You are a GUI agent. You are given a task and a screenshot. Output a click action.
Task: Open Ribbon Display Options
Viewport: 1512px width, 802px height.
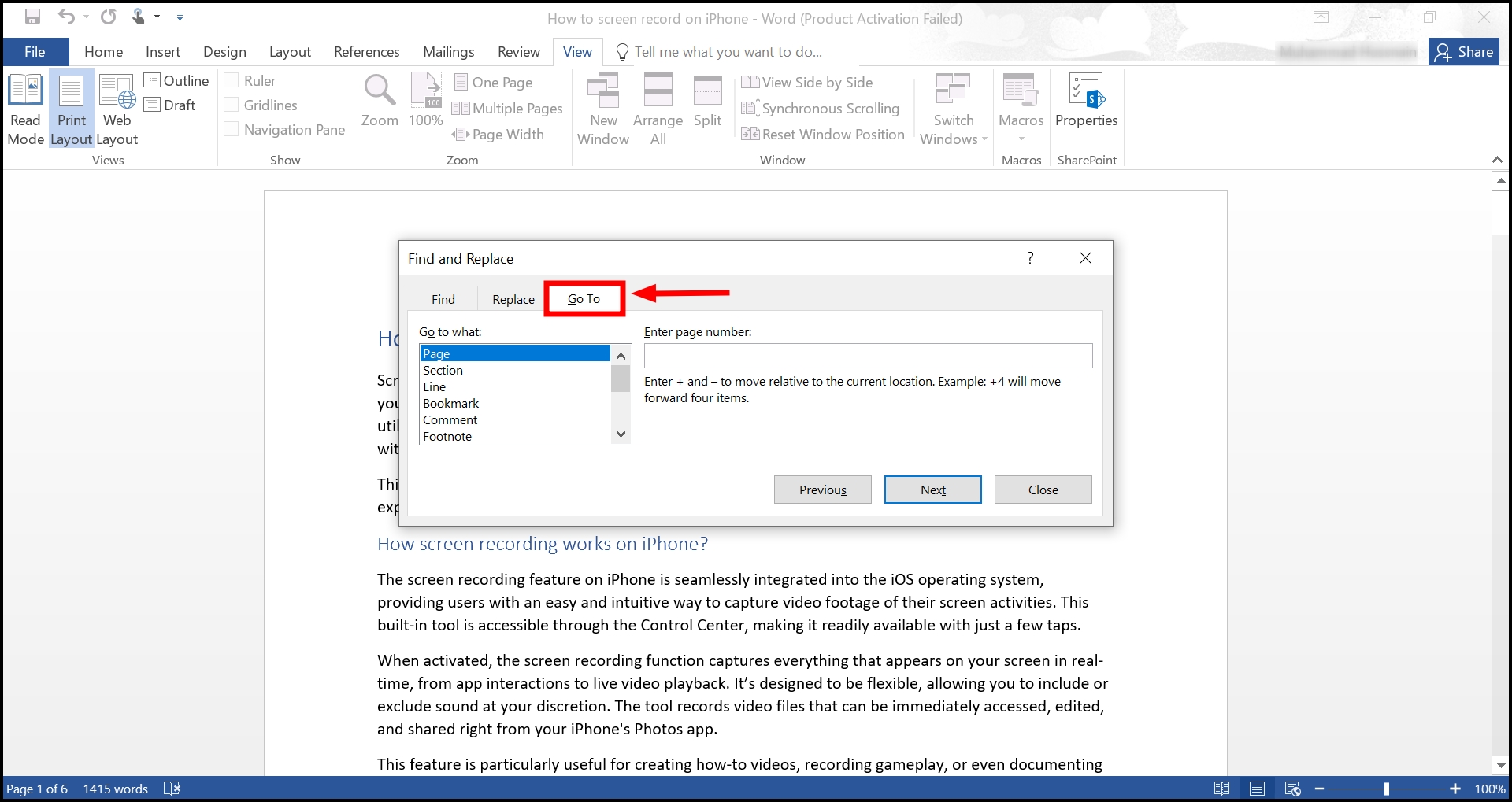pyautogui.click(x=1321, y=17)
